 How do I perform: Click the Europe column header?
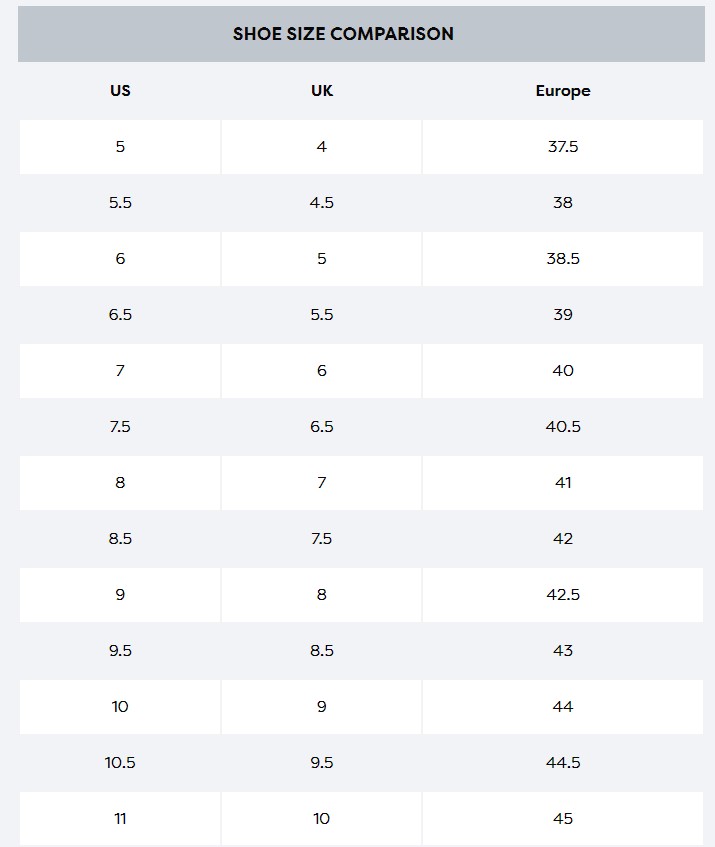[x=562, y=91]
